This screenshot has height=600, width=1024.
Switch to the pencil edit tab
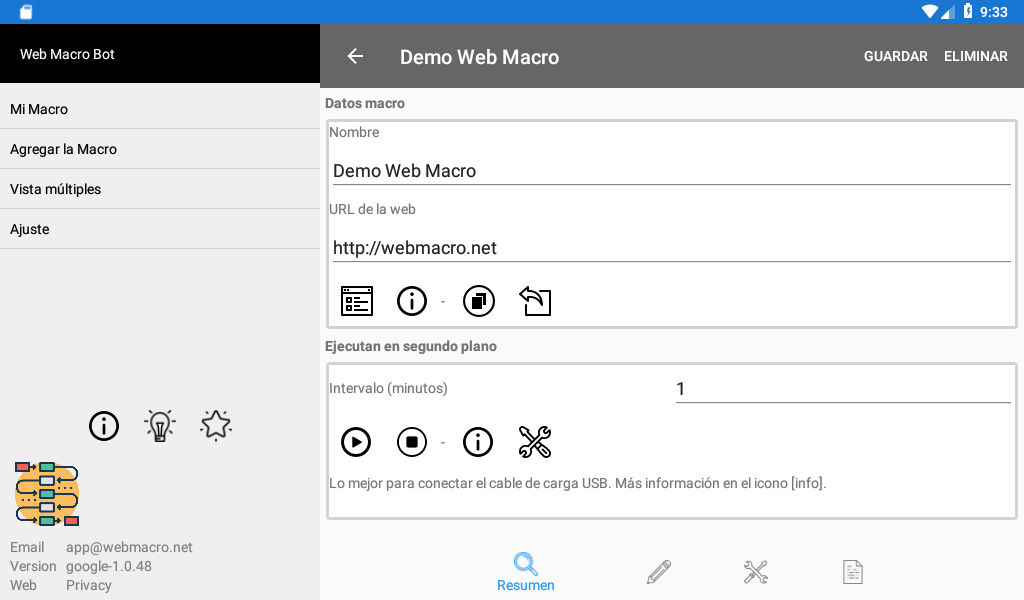pos(659,572)
